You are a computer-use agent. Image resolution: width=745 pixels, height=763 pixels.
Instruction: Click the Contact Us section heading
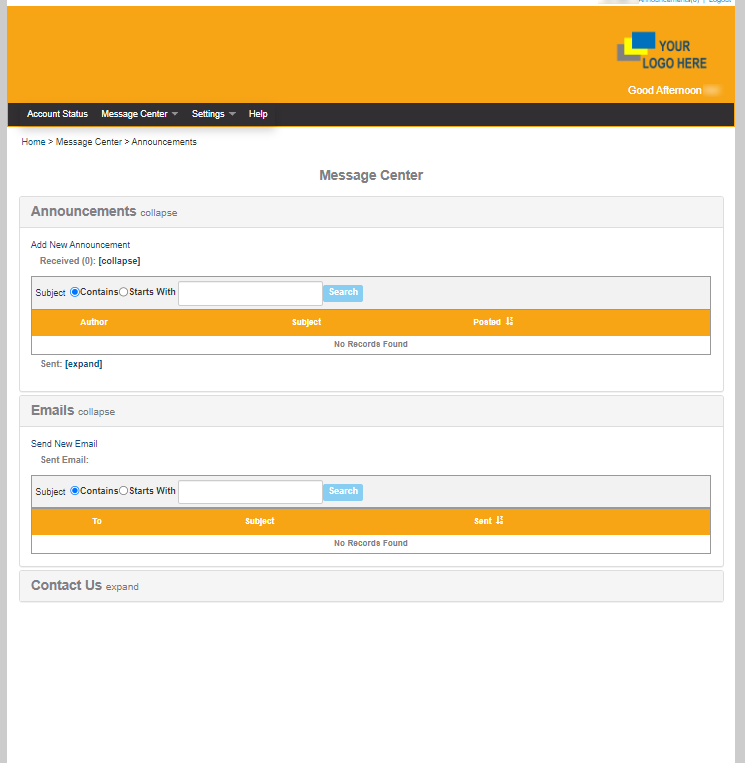coord(66,585)
